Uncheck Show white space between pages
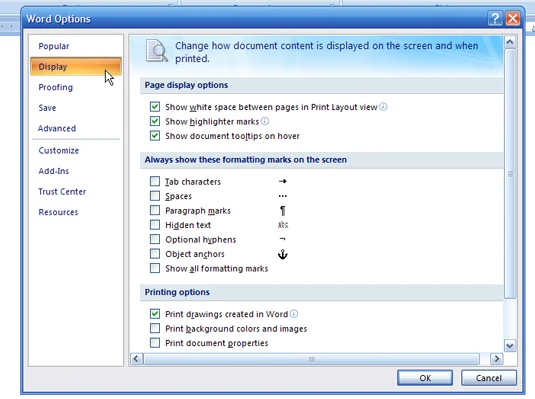535x399 pixels. [x=155, y=107]
